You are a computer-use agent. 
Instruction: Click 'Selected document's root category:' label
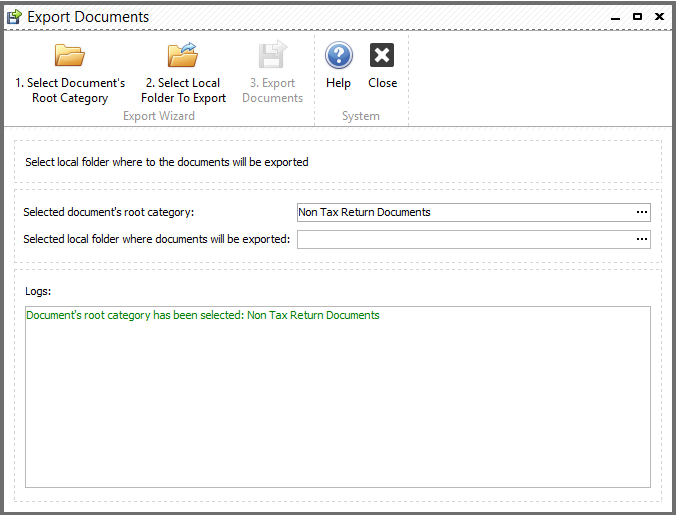click(x=109, y=212)
